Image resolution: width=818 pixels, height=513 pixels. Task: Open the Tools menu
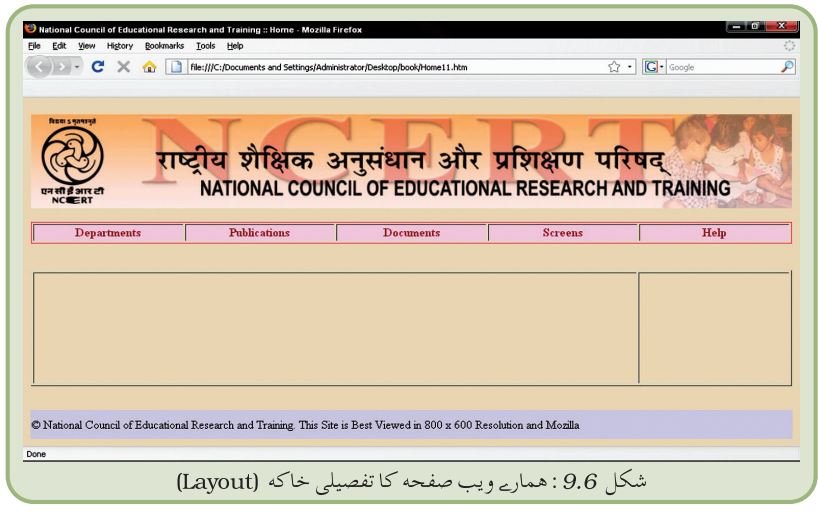click(206, 46)
